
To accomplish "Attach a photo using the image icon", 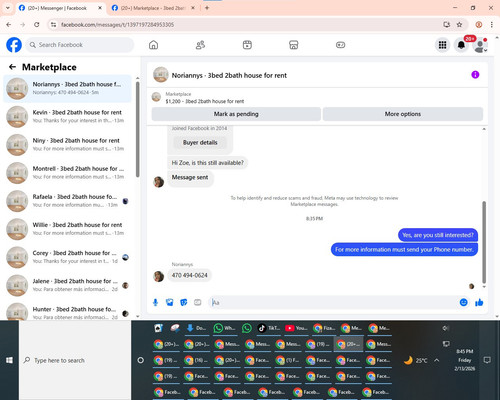I will (170, 302).
